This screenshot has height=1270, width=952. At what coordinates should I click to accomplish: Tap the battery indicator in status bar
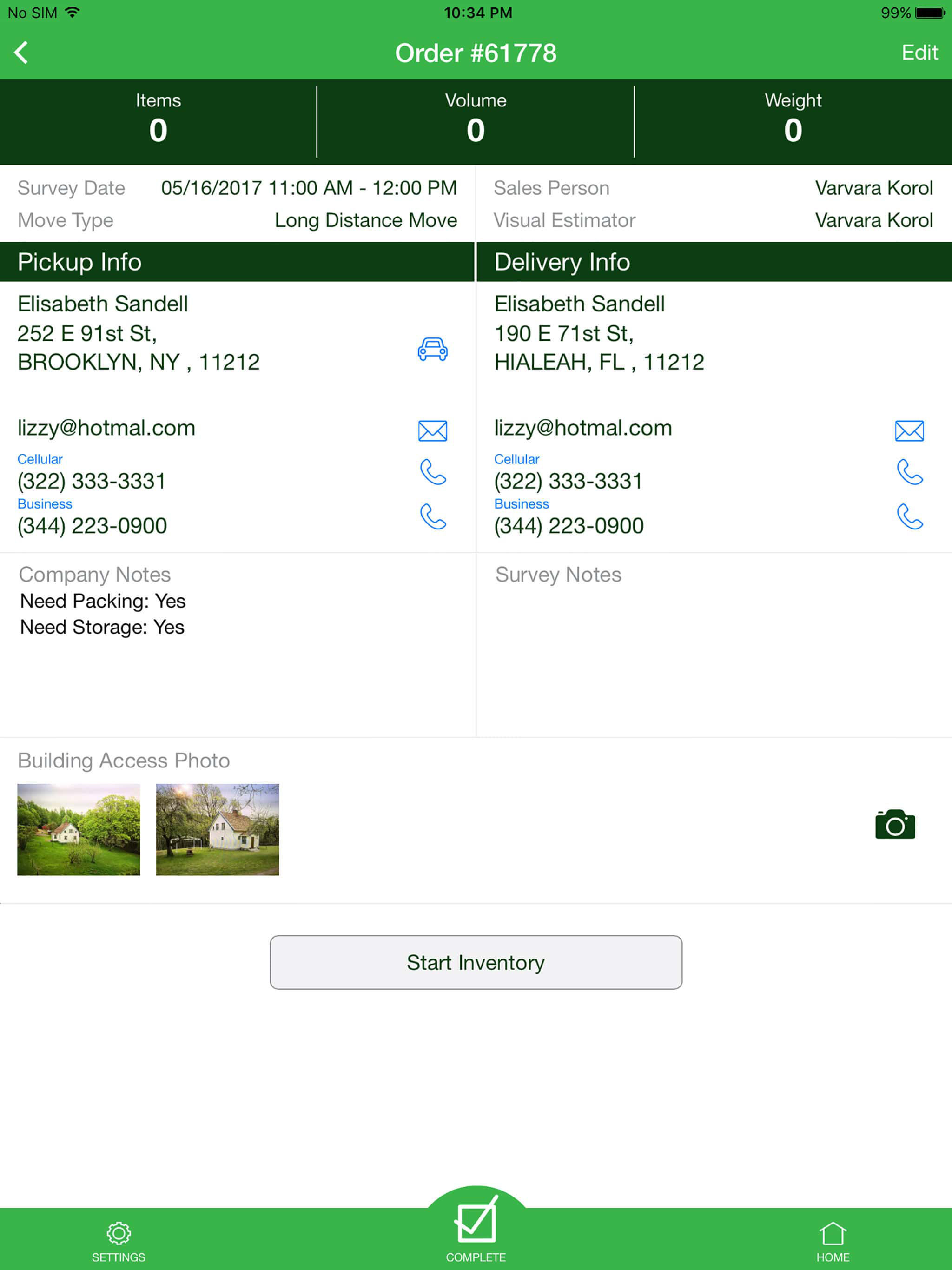(x=930, y=13)
